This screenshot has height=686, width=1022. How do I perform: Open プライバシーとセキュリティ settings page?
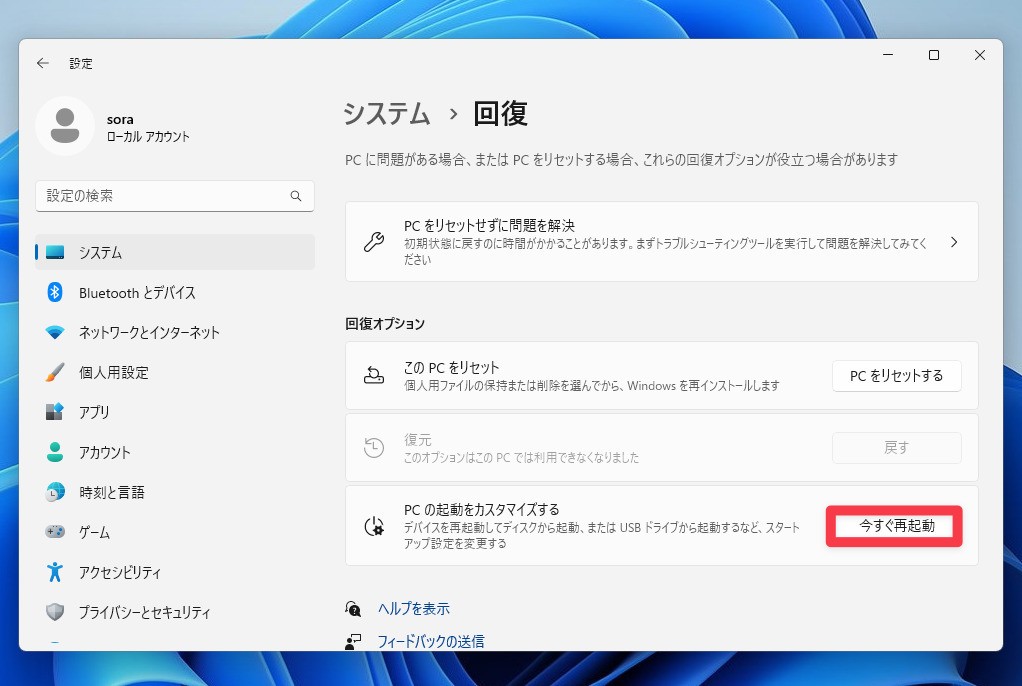[x=175, y=612]
